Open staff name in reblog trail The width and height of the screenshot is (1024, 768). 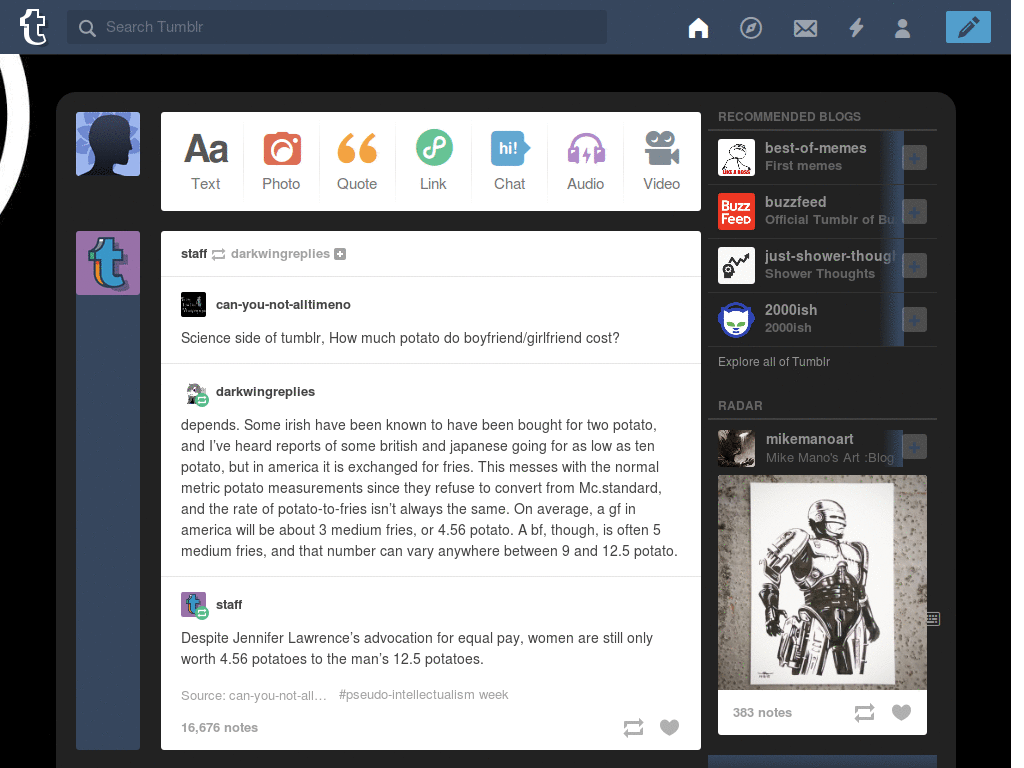229,605
